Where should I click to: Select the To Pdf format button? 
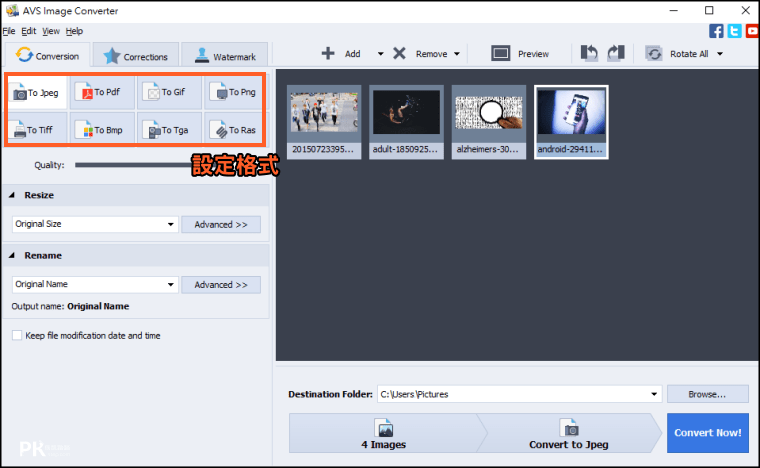coord(102,92)
